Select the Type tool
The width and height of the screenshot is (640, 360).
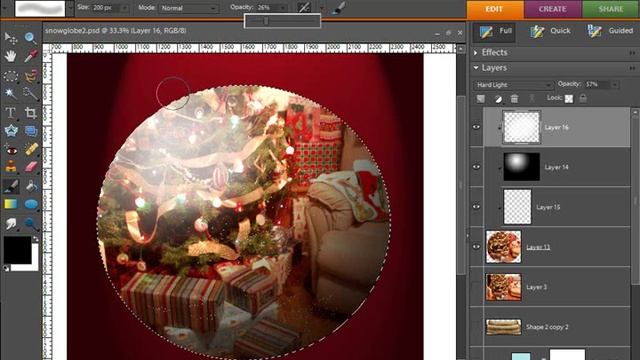11,112
